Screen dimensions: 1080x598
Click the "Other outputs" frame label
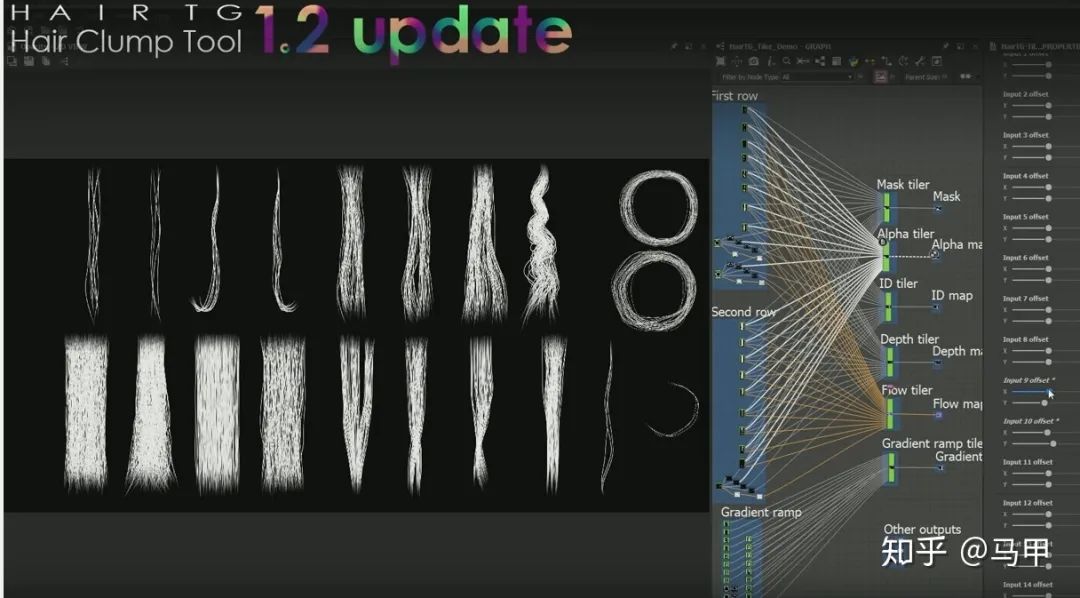click(x=922, y=529)
